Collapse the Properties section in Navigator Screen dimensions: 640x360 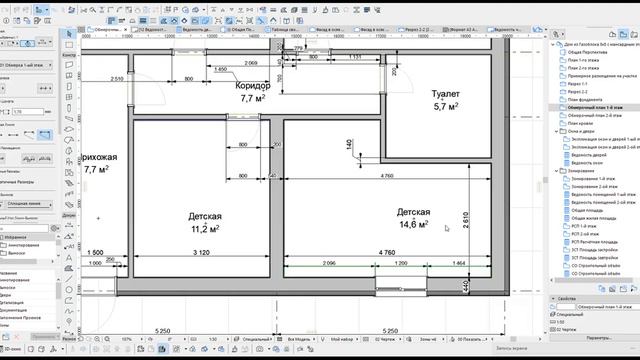coord(553,299)
